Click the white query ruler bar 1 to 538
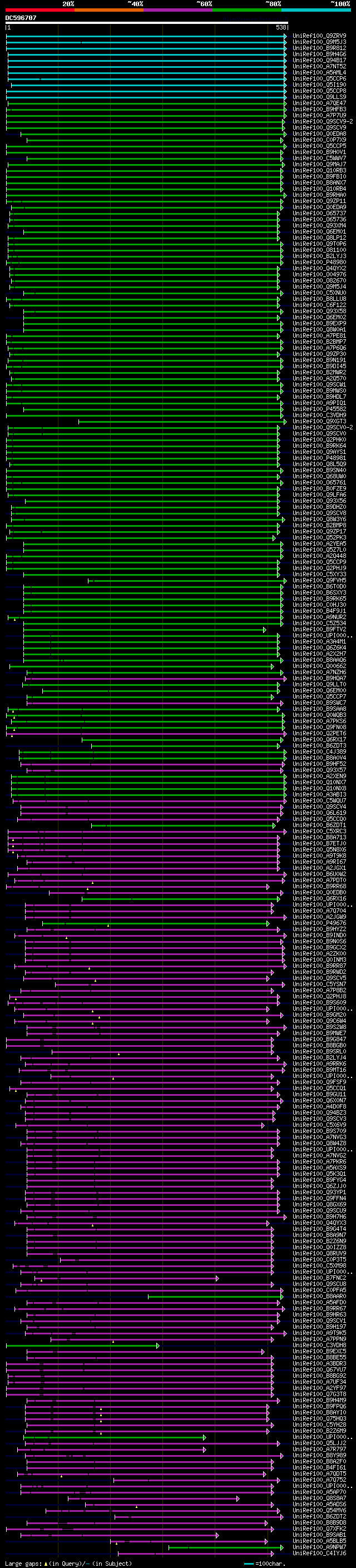Image resolution: width=356 pixels, height=1568 pixels. coord(147,23)
